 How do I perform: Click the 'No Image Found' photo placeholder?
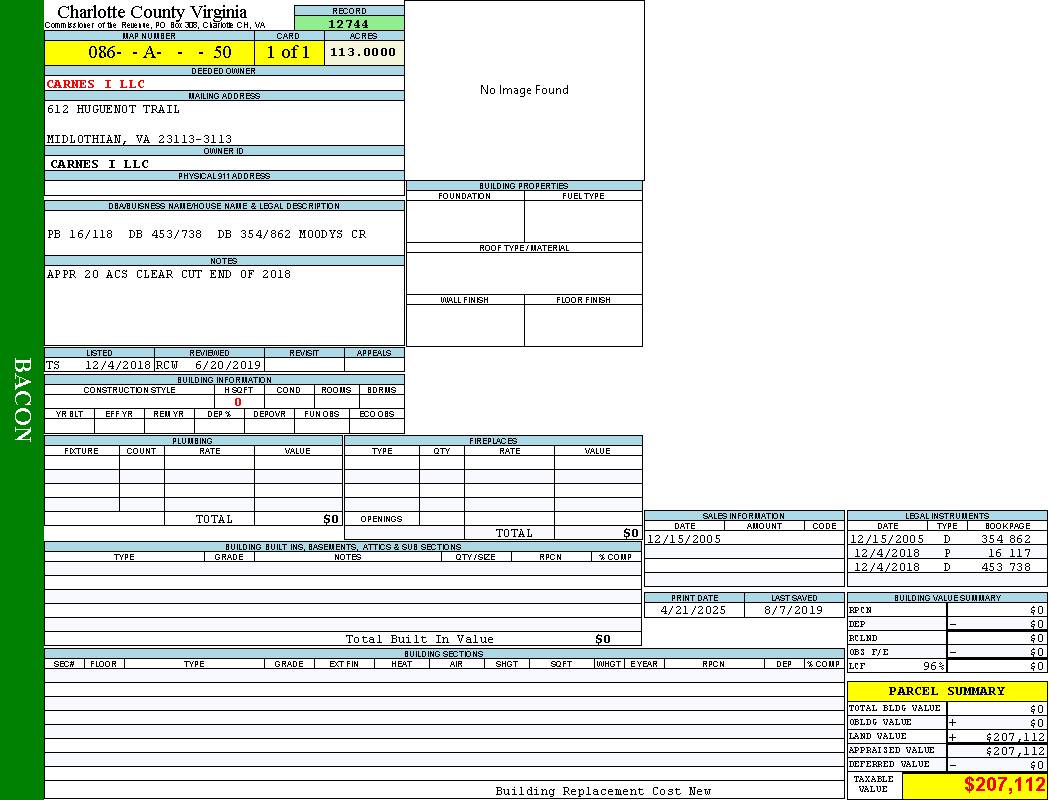coord(524,90)
